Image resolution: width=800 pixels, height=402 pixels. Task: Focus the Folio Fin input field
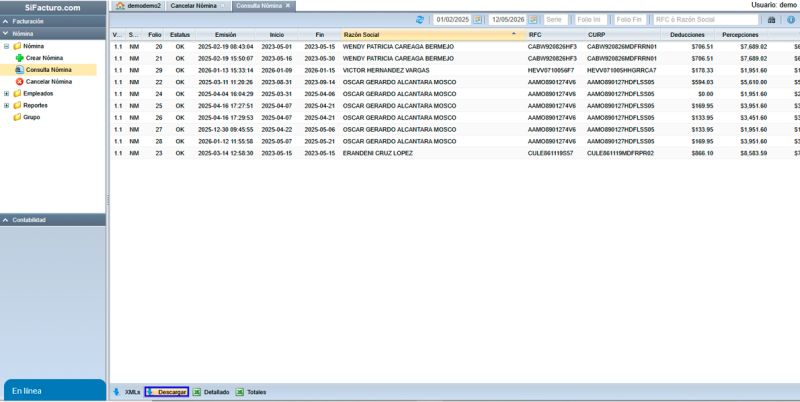pos(630,20)
